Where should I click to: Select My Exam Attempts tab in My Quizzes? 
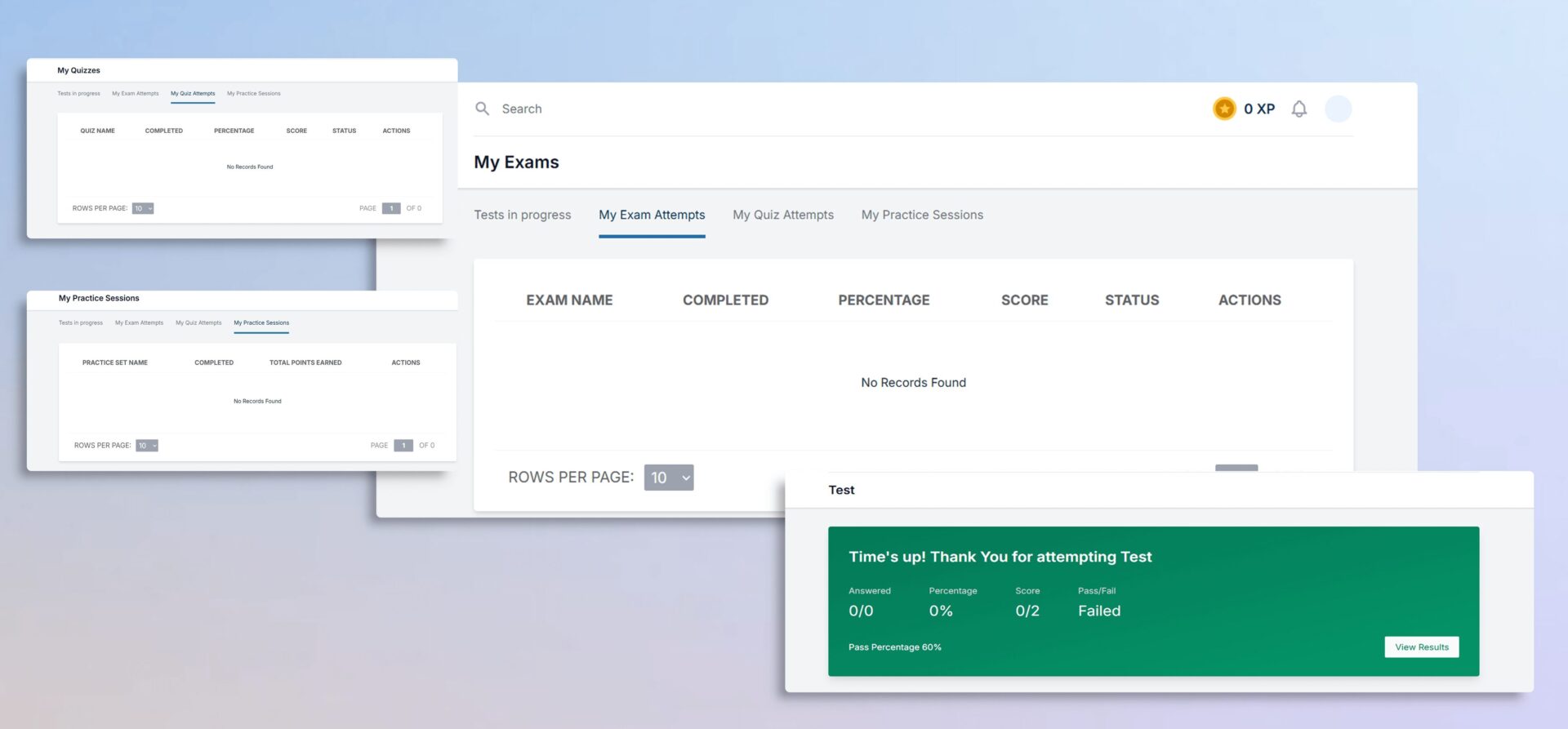[136, 94]
